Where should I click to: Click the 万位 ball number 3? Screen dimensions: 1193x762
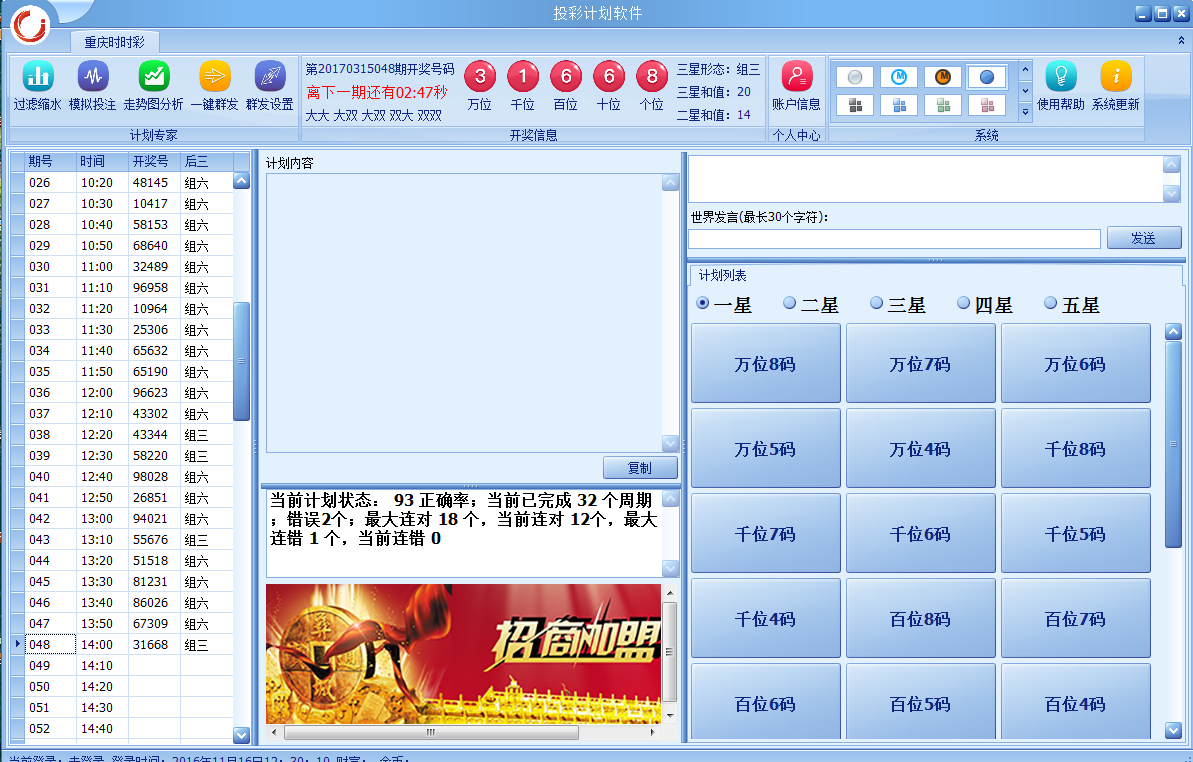tap(480, 76)
